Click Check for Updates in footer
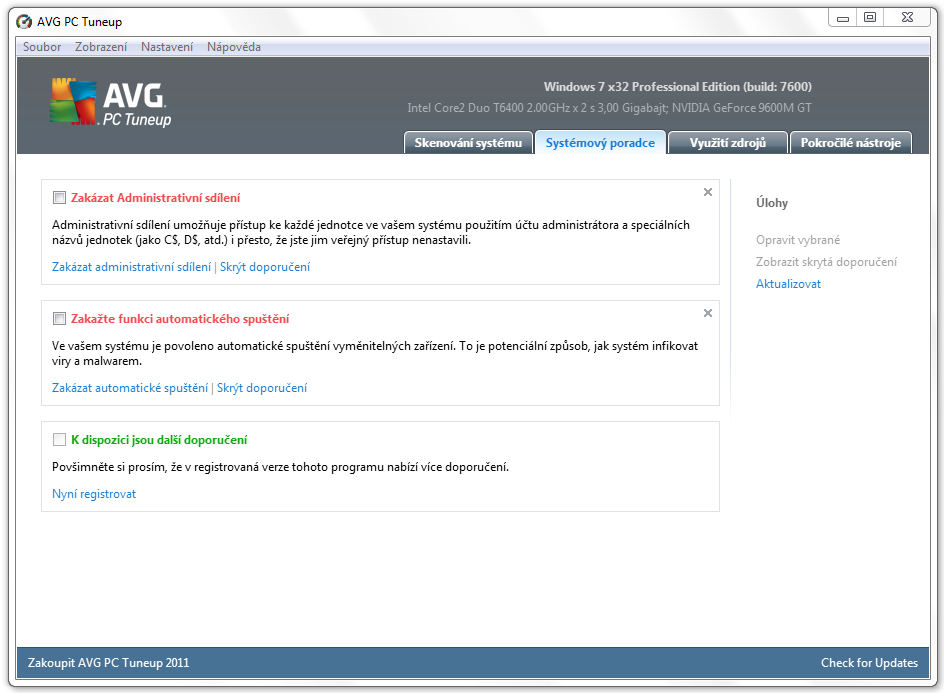 (869, 663)
